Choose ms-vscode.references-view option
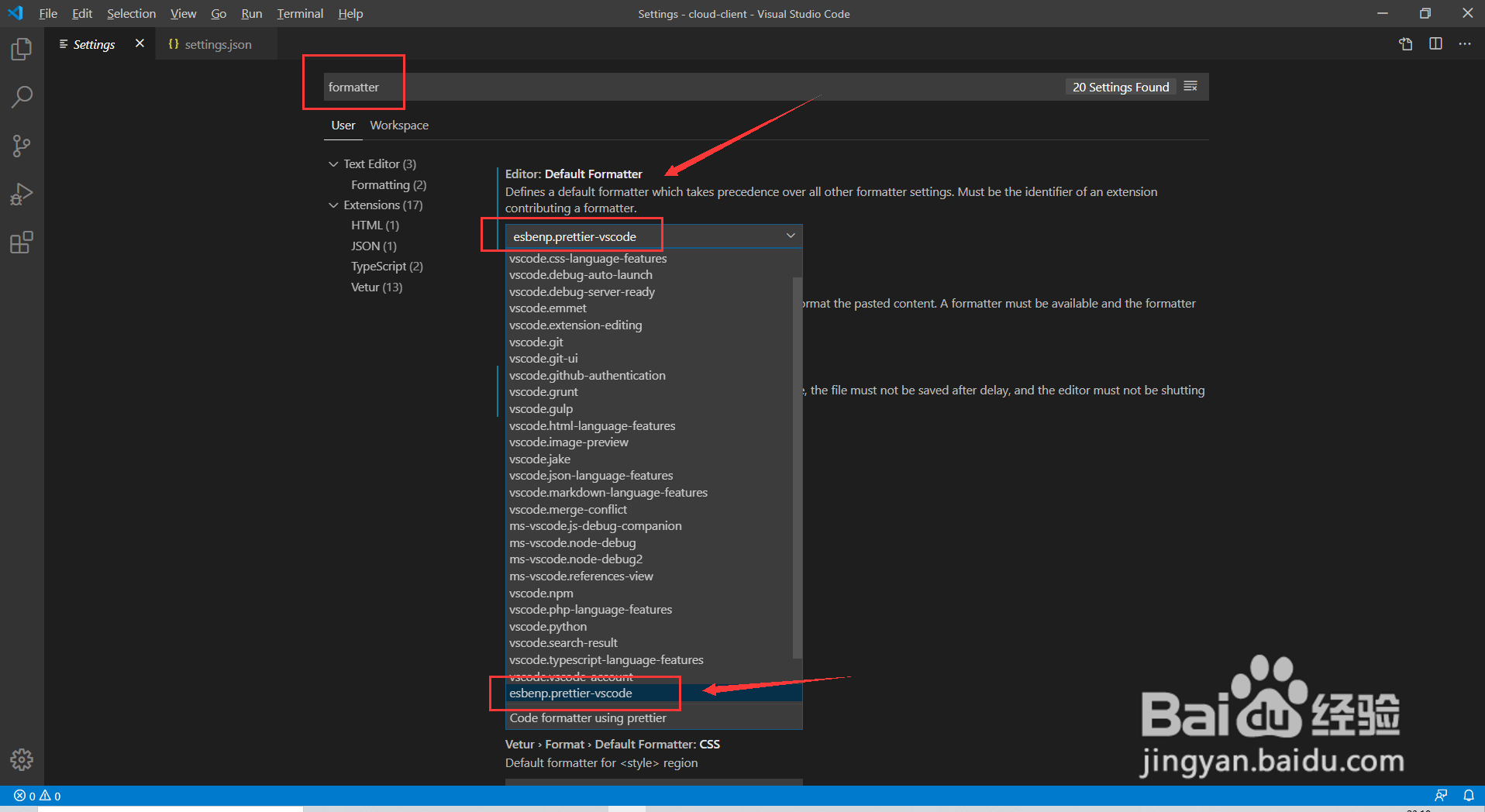Screen dimensions: 1485x812 (x=649, y=576)
